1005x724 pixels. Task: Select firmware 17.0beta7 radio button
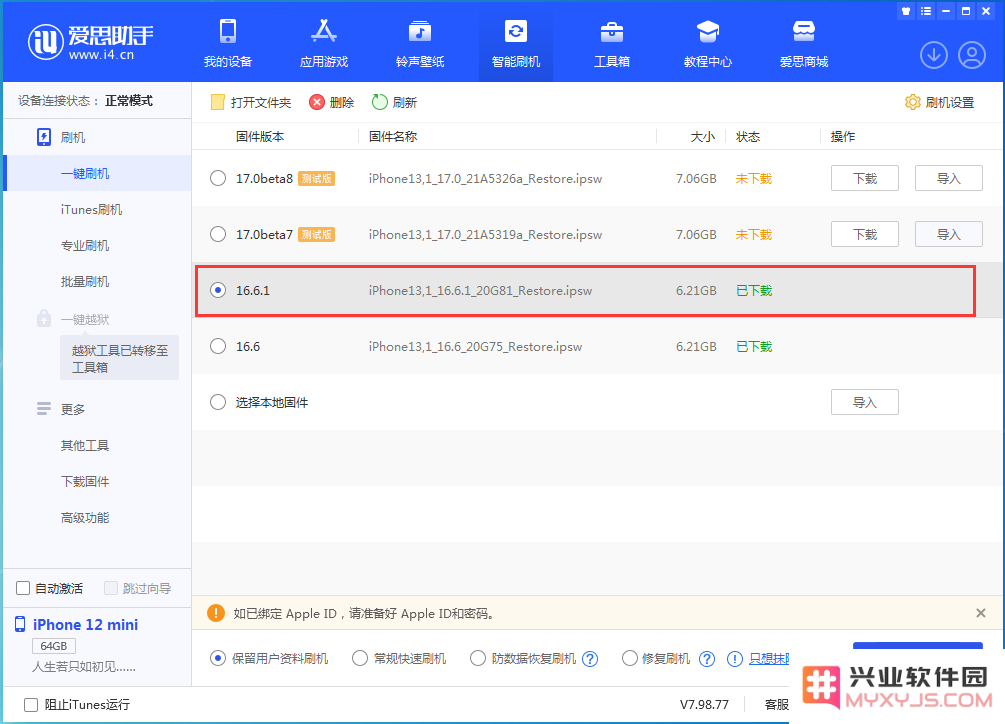[218, 234]
